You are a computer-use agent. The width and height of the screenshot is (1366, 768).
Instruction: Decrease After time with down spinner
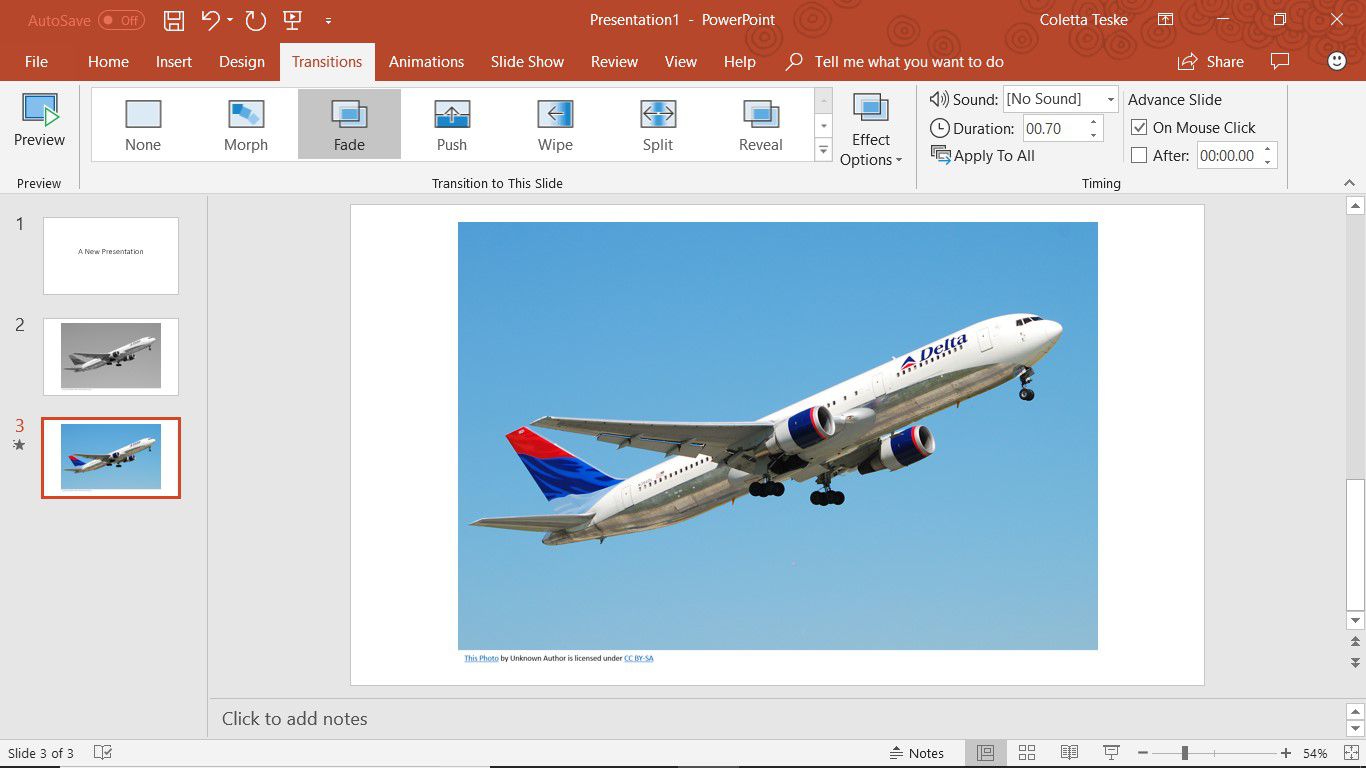[1268, 161]
